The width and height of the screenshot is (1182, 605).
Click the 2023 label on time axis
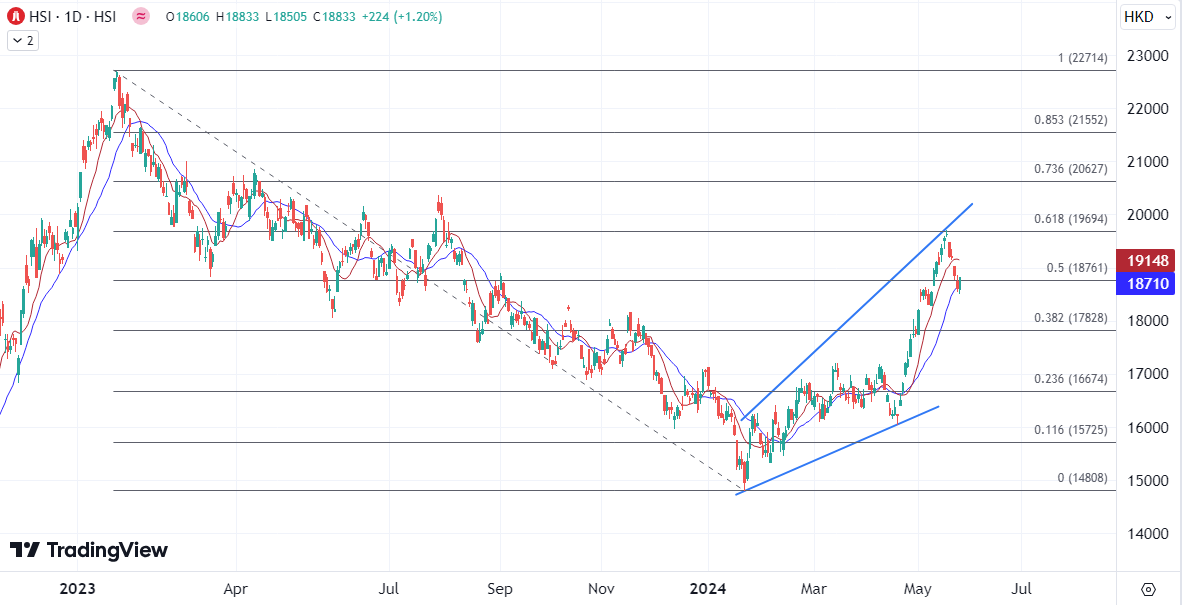pos(78,588)
